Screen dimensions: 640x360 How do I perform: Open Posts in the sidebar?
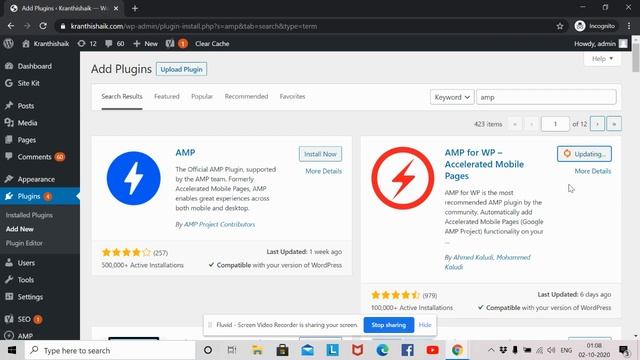coord(25,106)
